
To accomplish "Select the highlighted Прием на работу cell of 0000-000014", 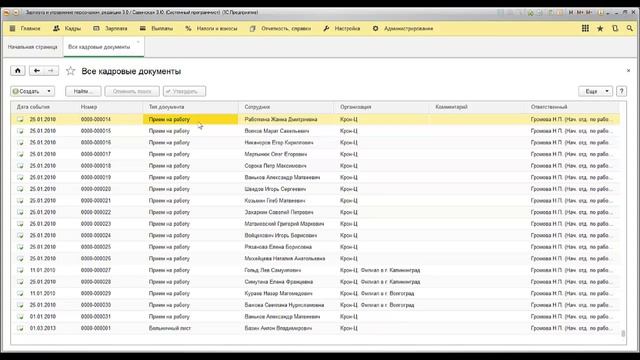I will pos(191,119).
